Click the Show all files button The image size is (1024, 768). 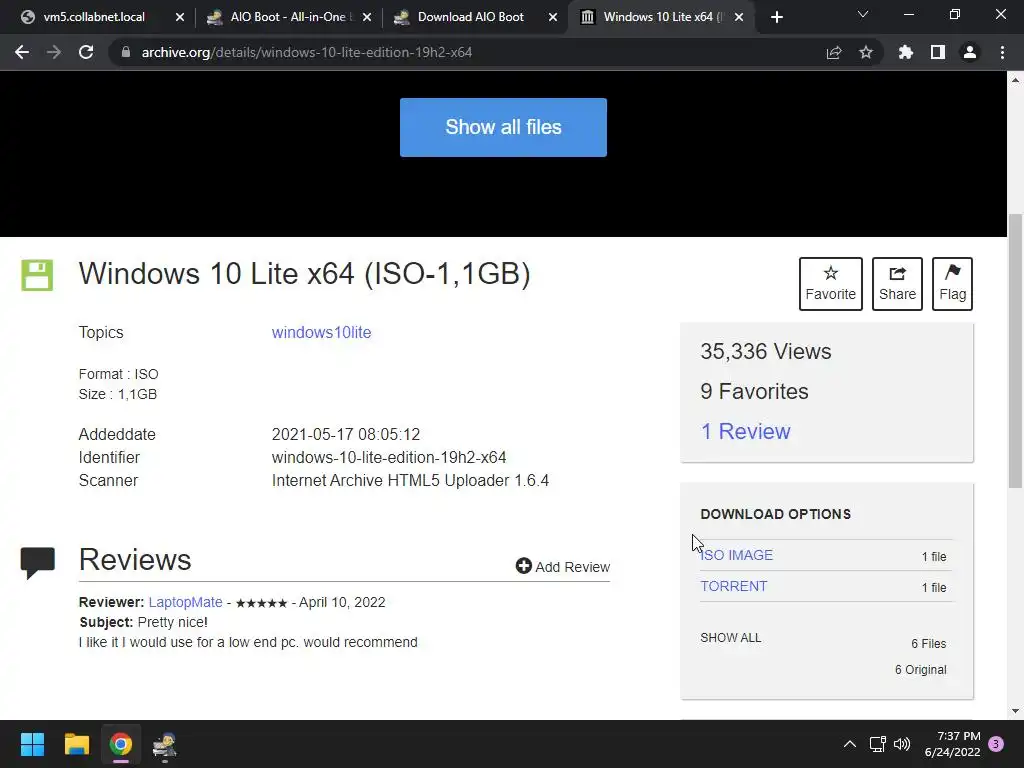503,127
